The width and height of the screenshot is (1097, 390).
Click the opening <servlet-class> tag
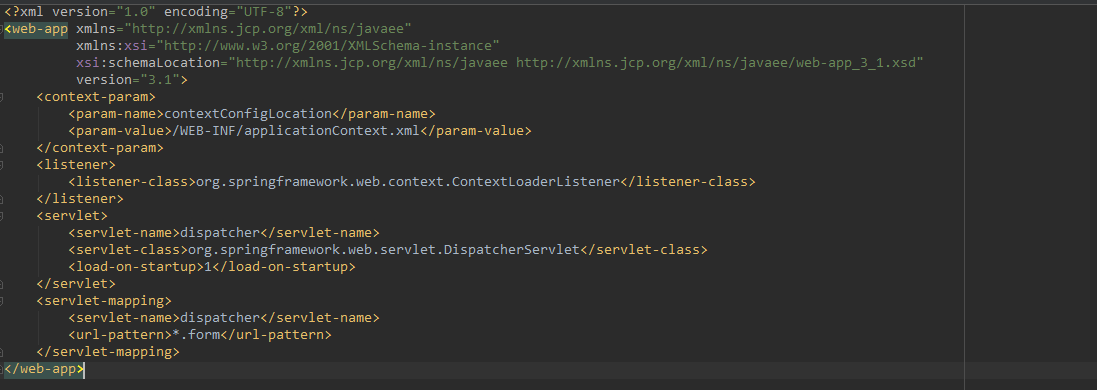[128, 249]
